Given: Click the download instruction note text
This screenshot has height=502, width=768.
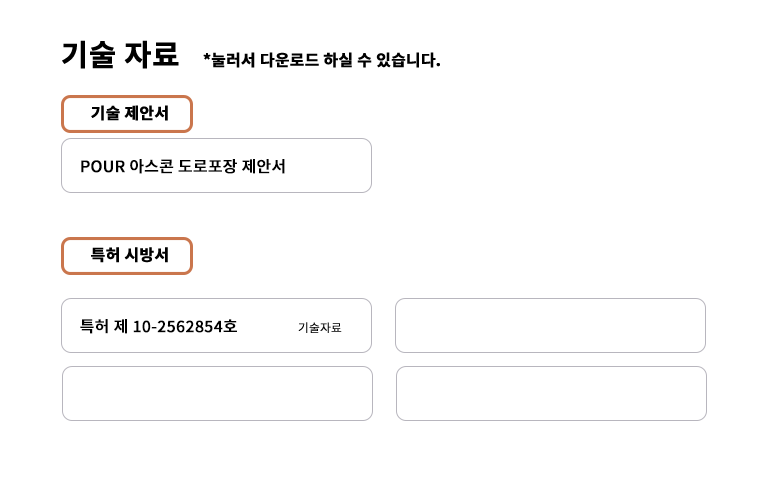Looking at the screenshot, I should click(322, 60).
